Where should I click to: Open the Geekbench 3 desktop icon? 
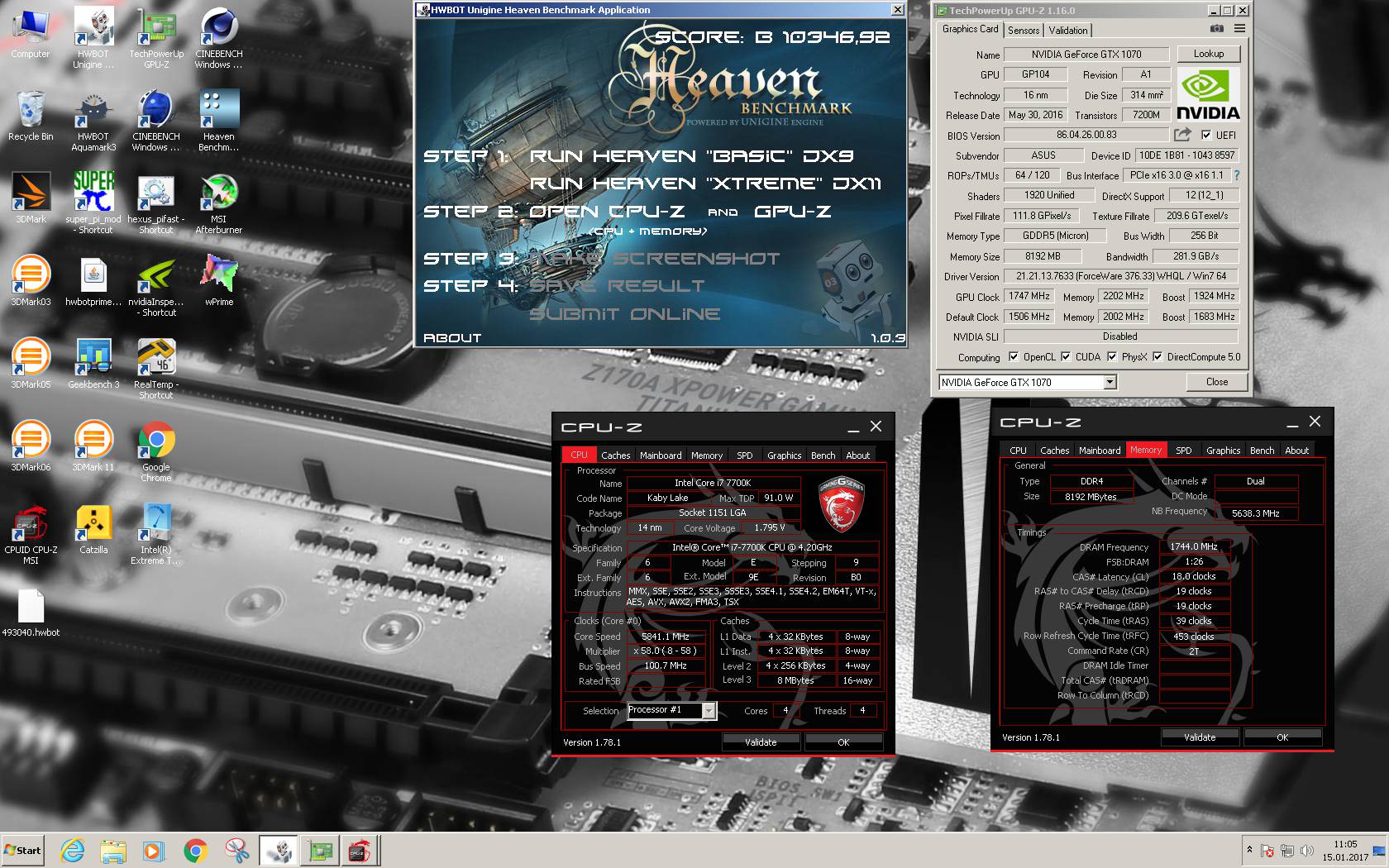point(93,364)
